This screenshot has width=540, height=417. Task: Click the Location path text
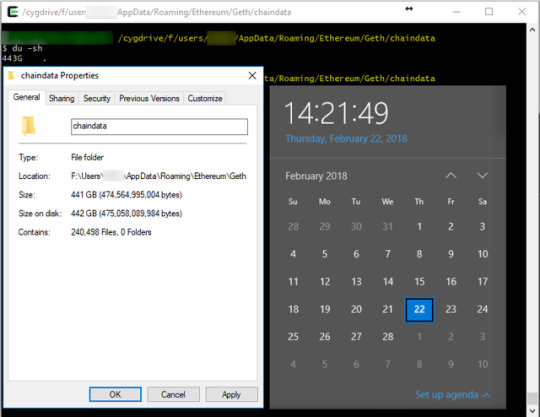click(x=158, y=176)
